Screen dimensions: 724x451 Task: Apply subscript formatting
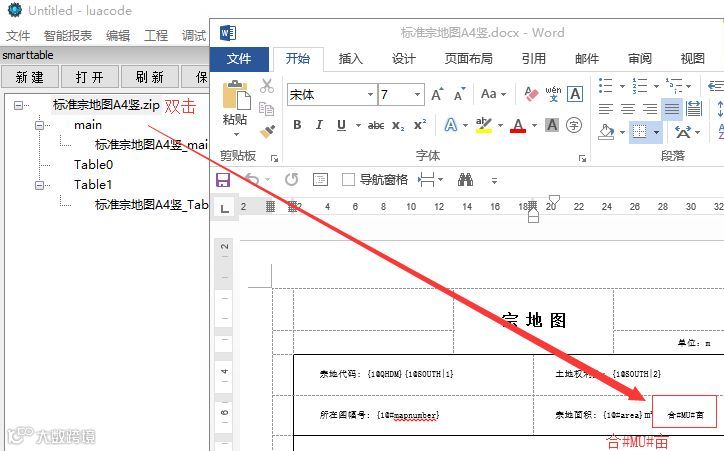[x=398, y=126]
